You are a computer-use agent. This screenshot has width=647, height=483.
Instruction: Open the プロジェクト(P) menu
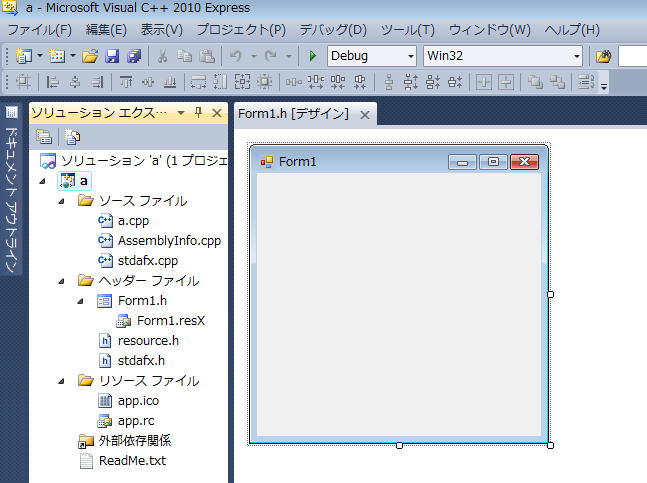tap(240, 30)
